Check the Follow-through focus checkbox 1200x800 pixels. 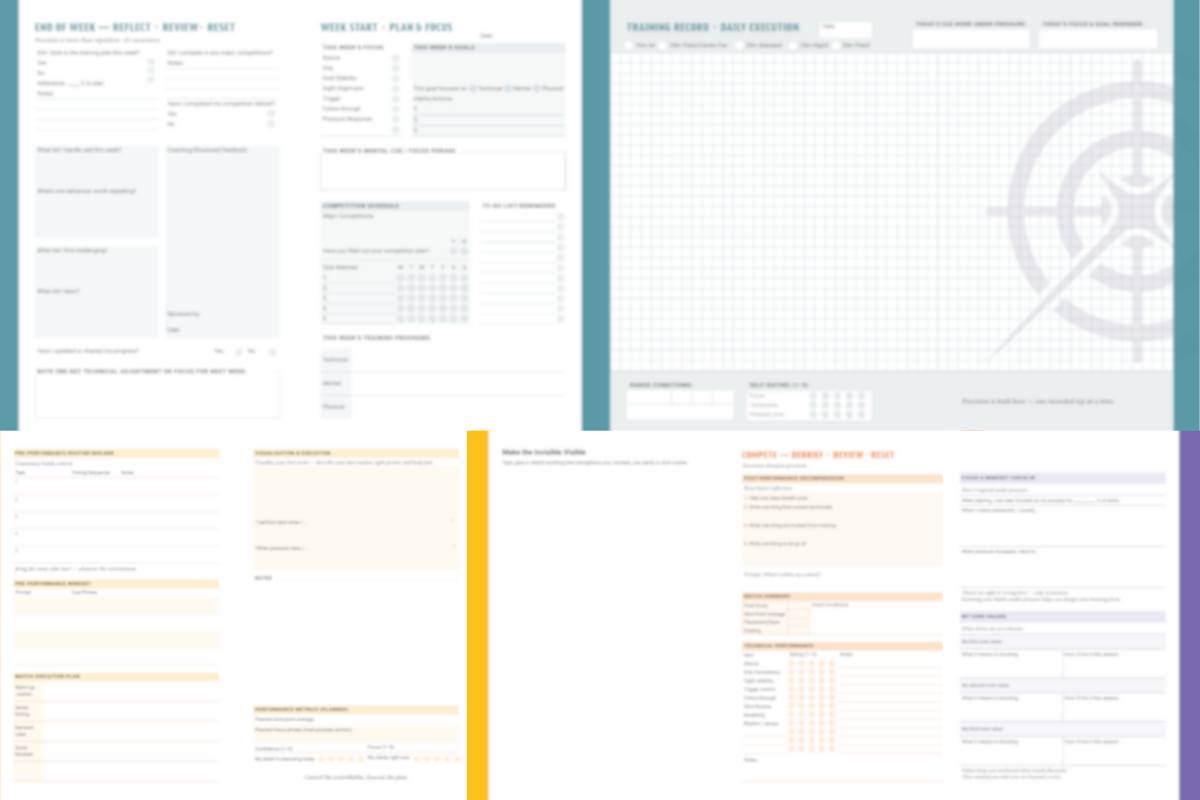click(x=395, y=109)
